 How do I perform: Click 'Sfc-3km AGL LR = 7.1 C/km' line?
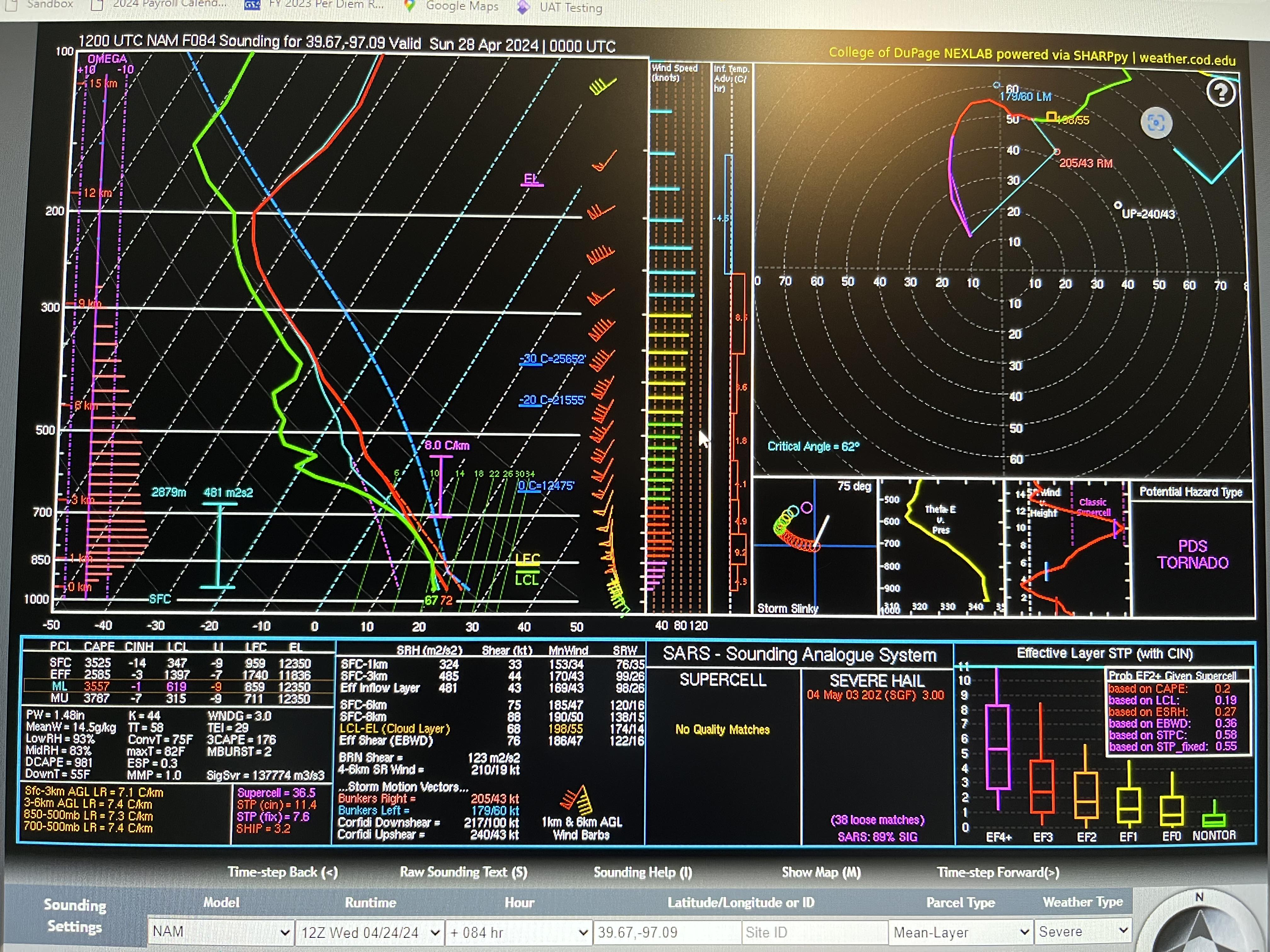tap(94, 792)
